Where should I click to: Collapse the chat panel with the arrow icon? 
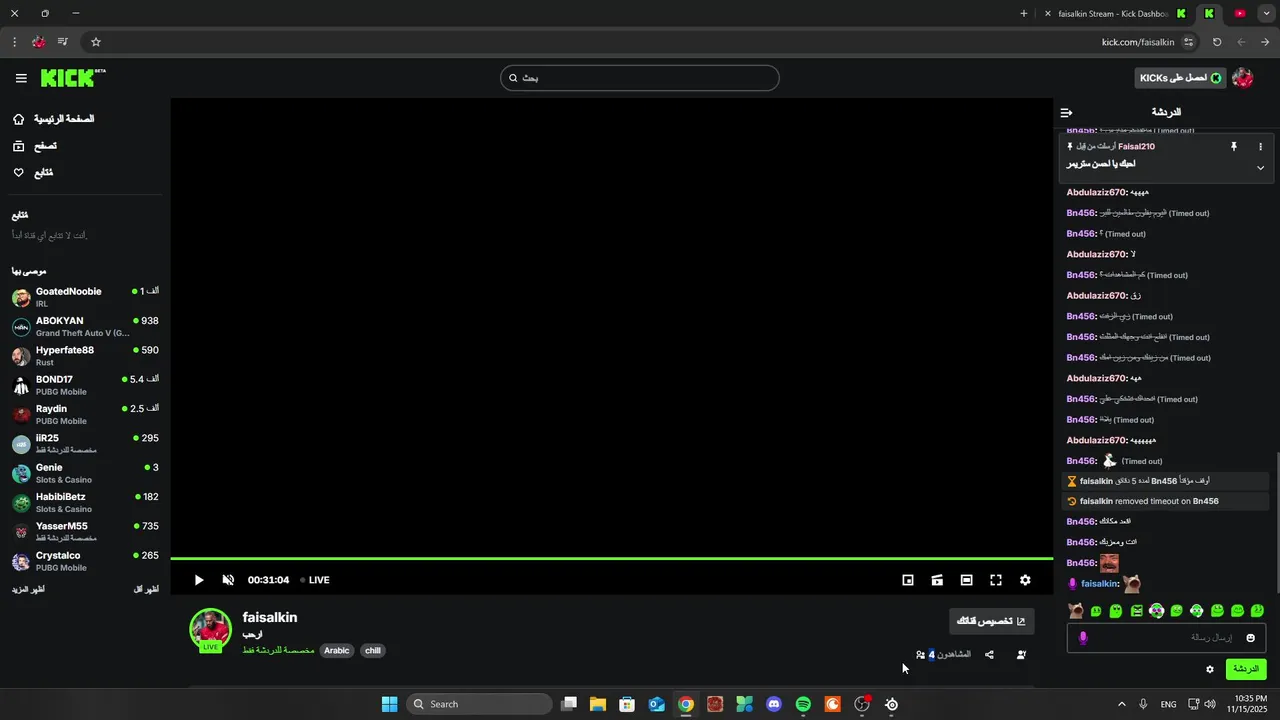(x=1066, y=113)
